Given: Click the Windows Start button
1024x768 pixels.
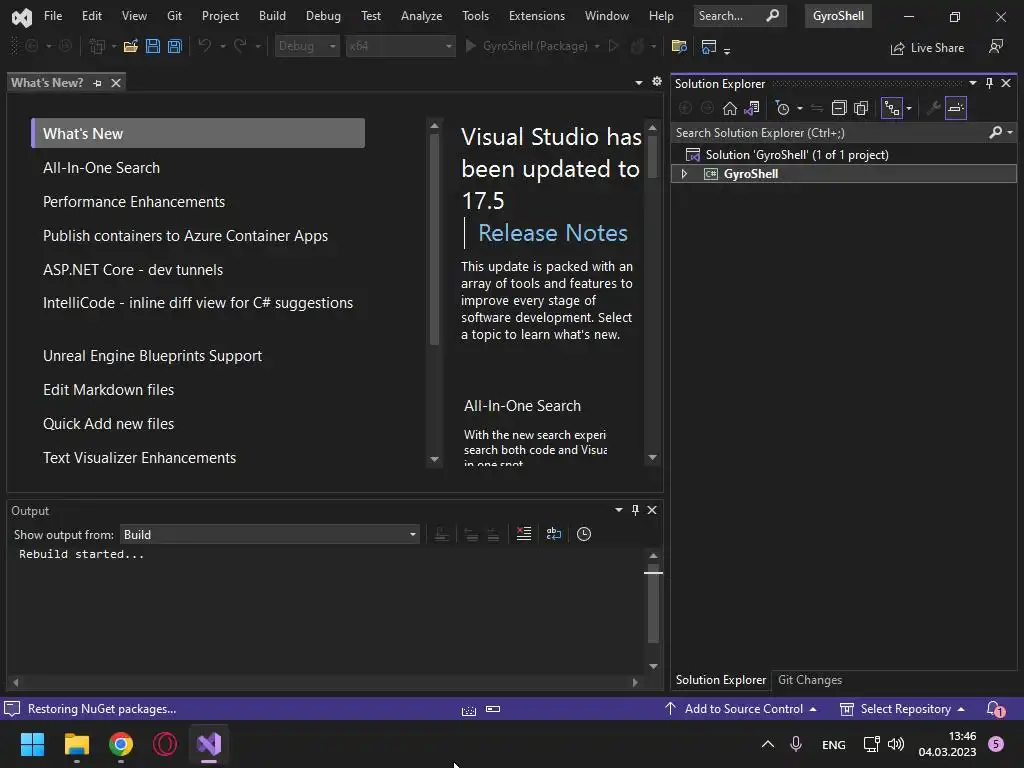Looking at the screenshot, I should point(32,744).
